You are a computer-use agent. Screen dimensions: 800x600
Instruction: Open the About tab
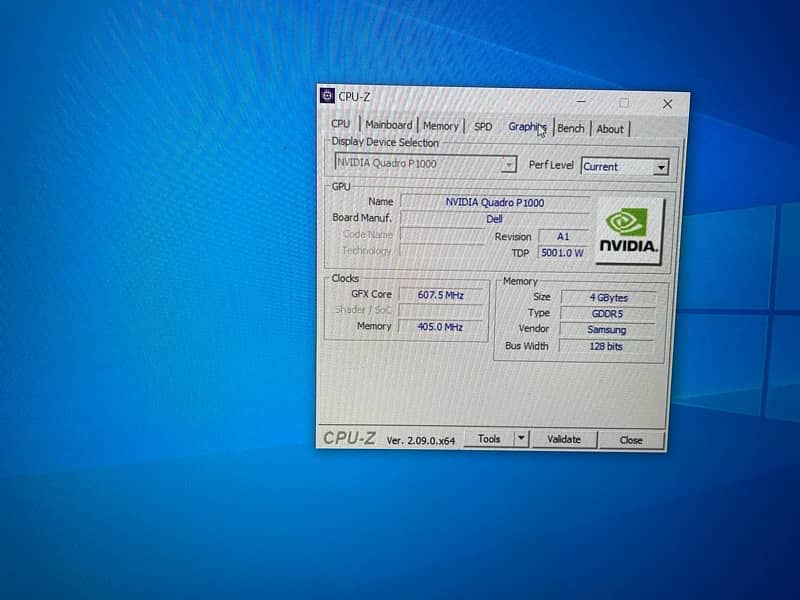coord(610,129)
